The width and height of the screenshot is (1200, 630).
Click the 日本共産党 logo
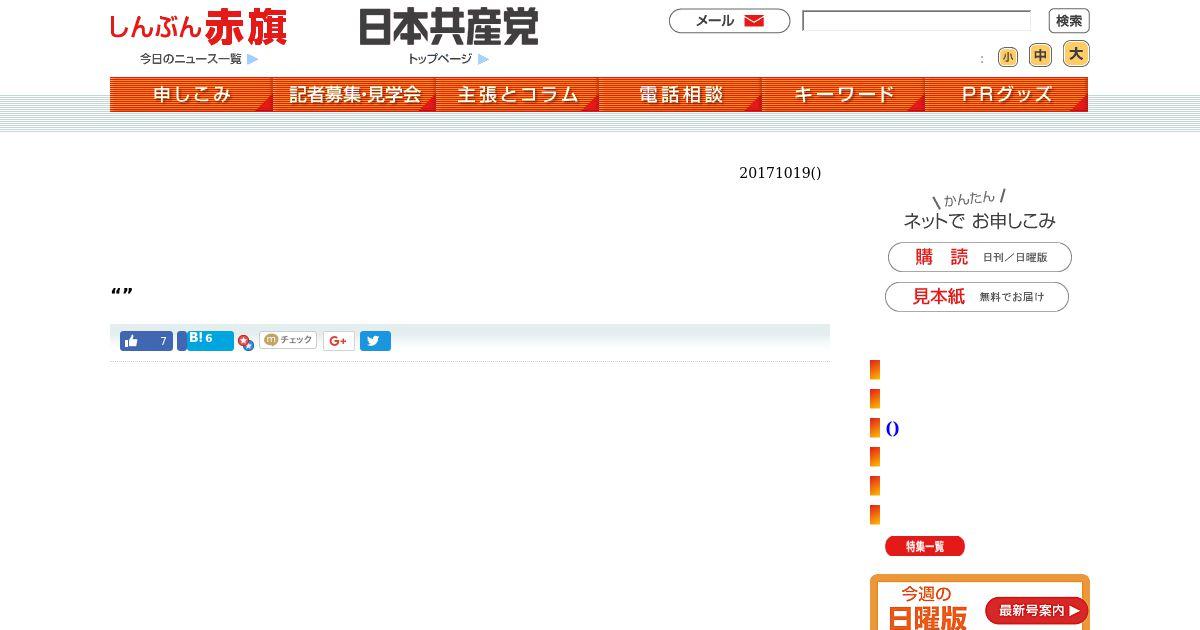click(x=449, y=27)
